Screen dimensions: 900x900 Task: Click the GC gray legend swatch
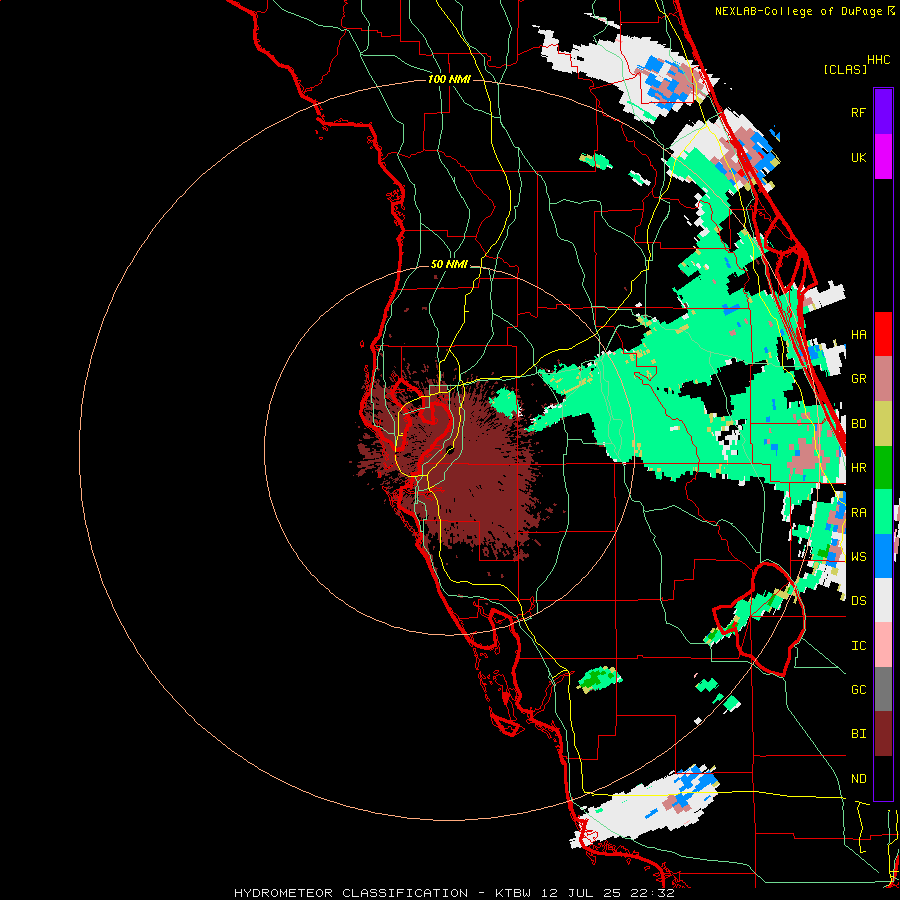point(883,689)
